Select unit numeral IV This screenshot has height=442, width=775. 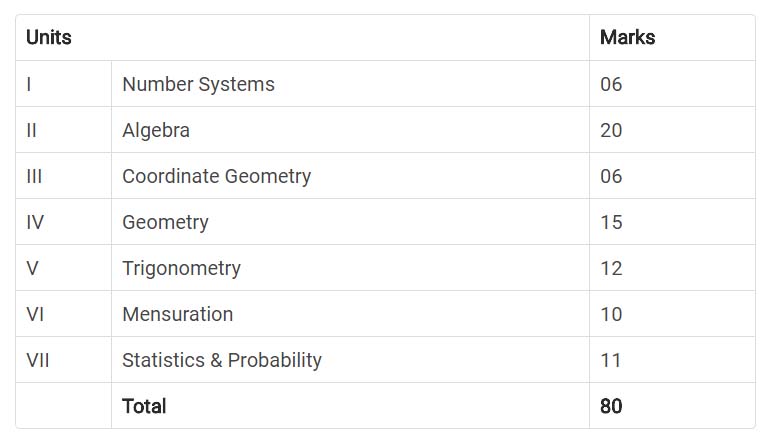pos(35,222)
